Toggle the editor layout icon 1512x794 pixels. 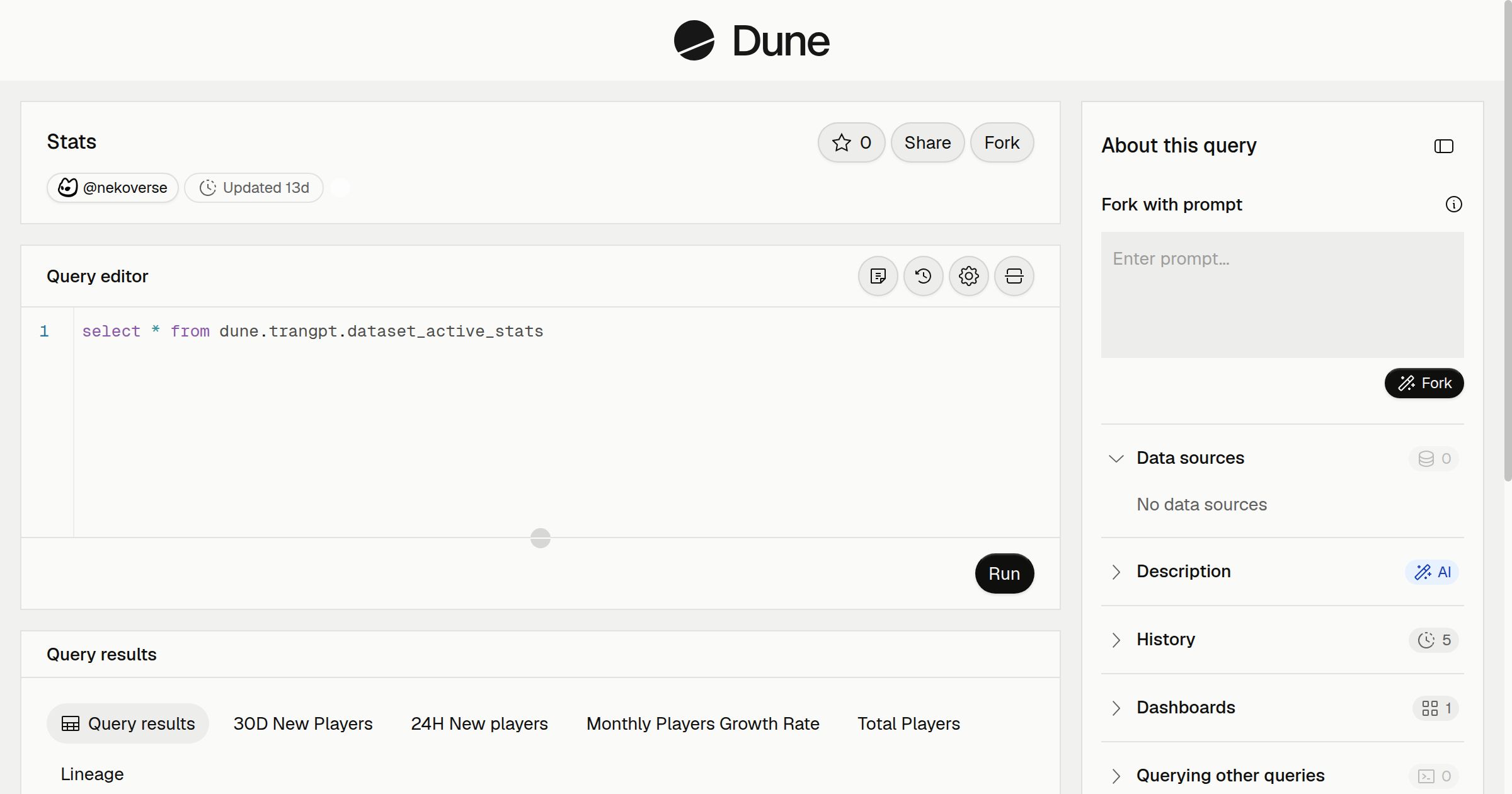1014,276
